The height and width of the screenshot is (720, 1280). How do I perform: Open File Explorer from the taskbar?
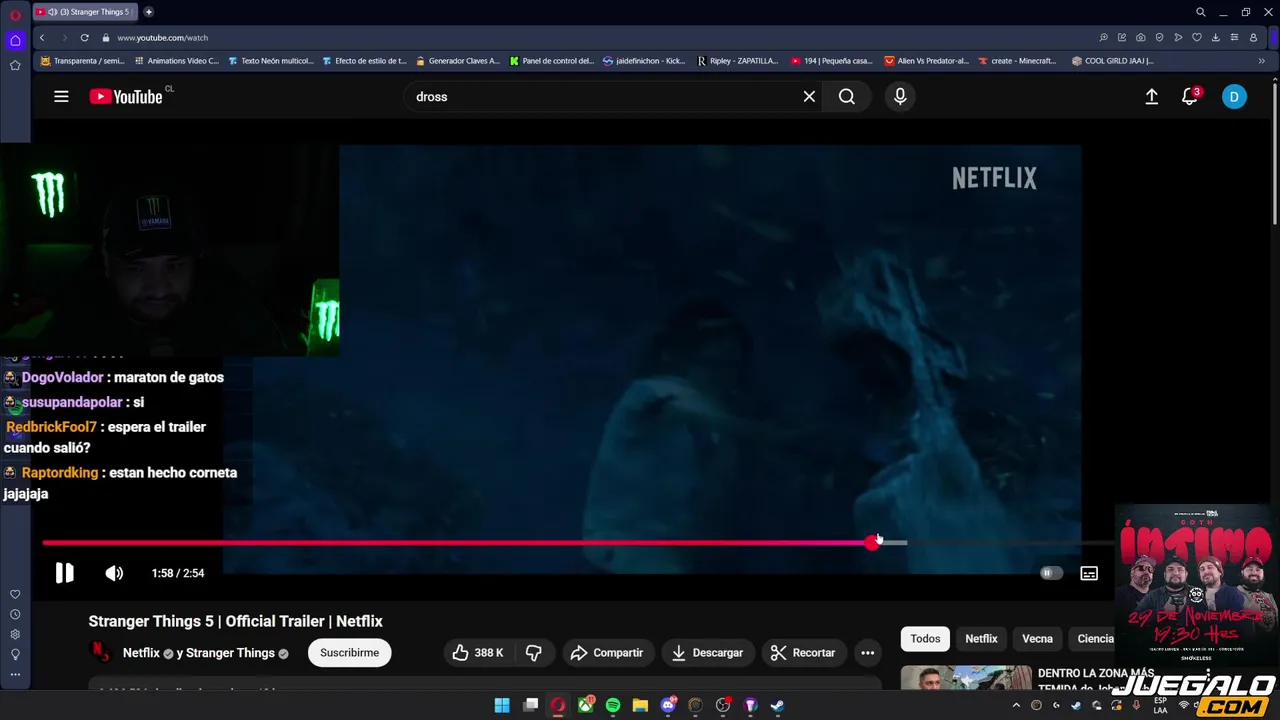pyautogui.click(x=640, y=705)
